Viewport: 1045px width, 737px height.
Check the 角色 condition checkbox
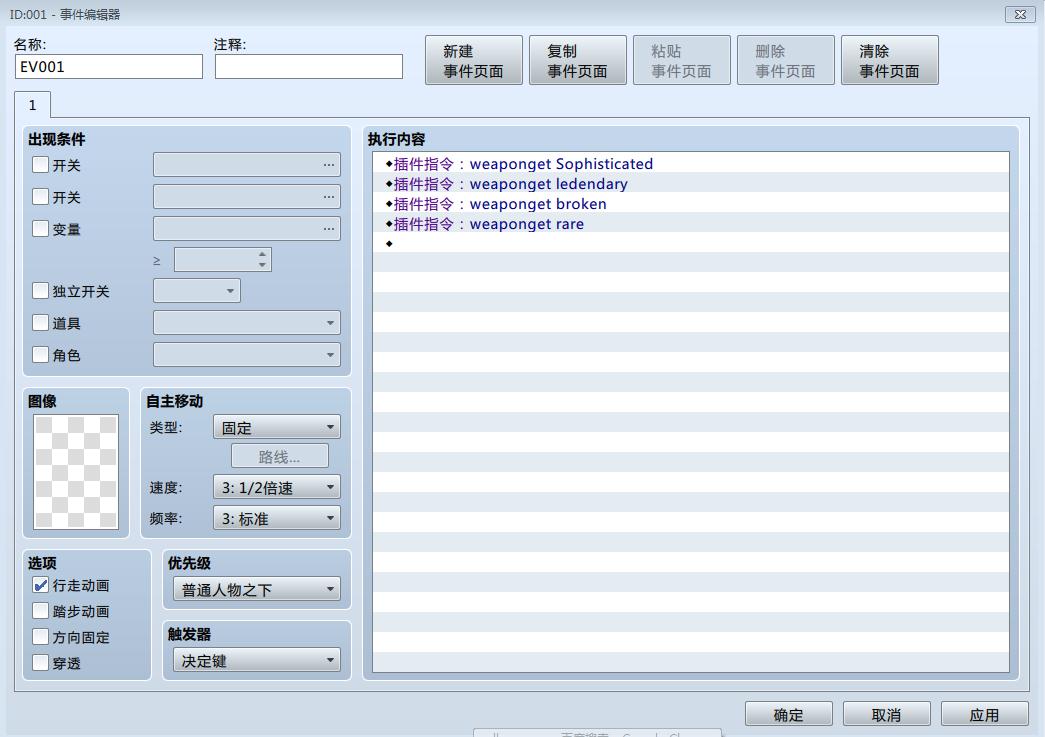[41, 355]
